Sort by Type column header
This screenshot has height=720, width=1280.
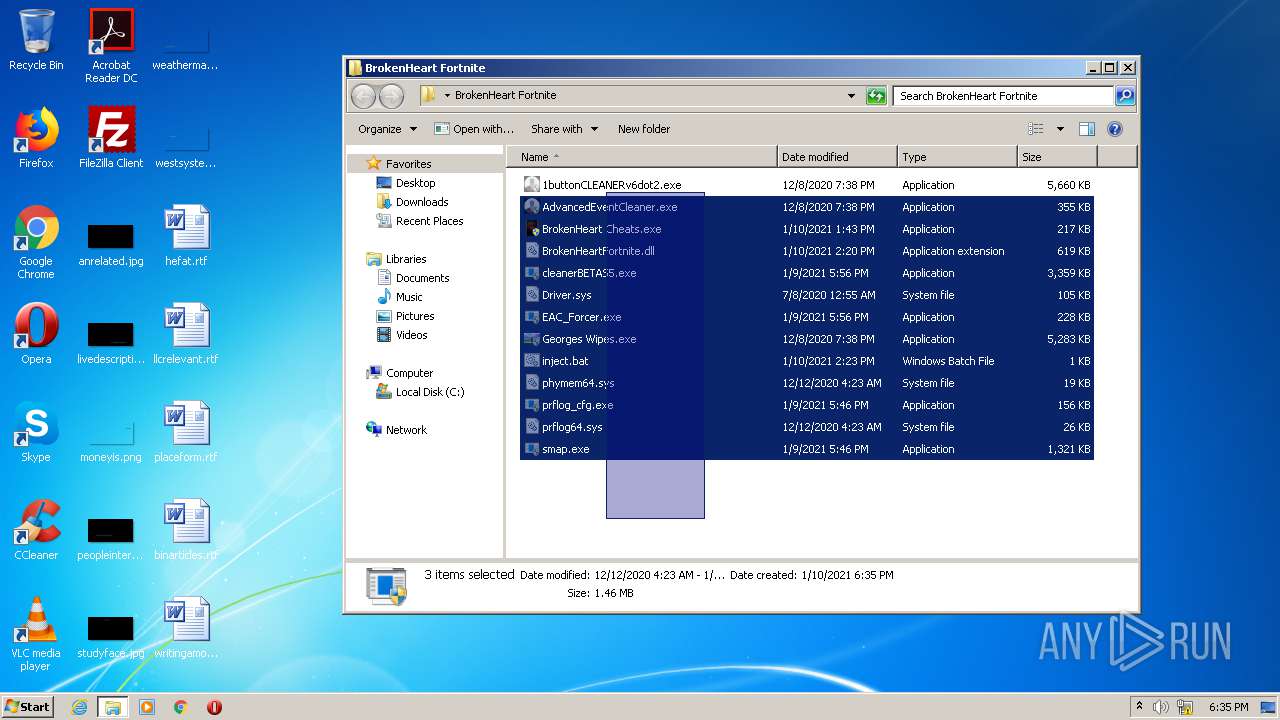pos(957,157)
